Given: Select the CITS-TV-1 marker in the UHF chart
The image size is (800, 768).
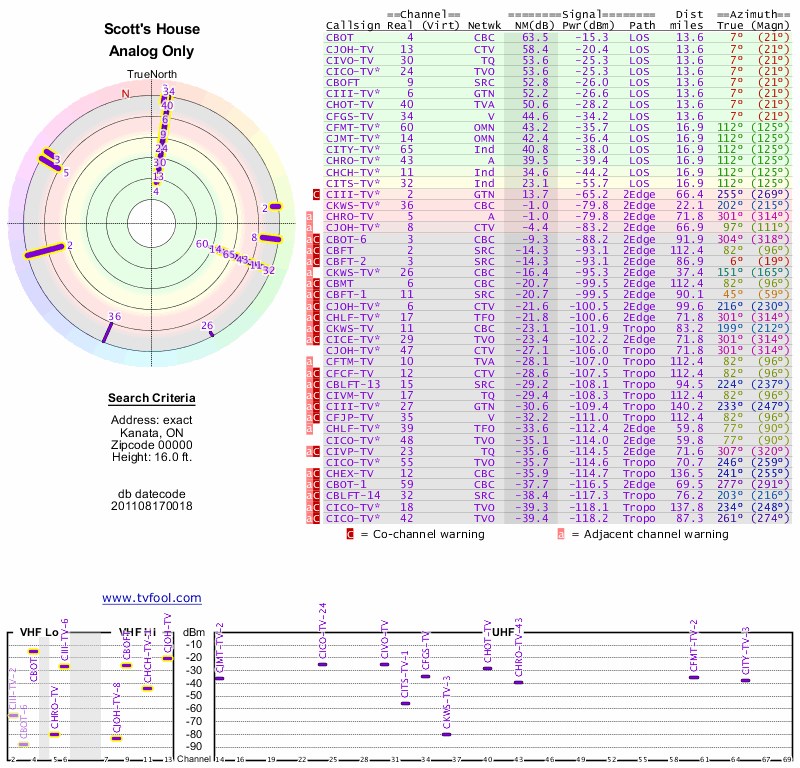Looking at the screenshot, I should tap(406, 703).
